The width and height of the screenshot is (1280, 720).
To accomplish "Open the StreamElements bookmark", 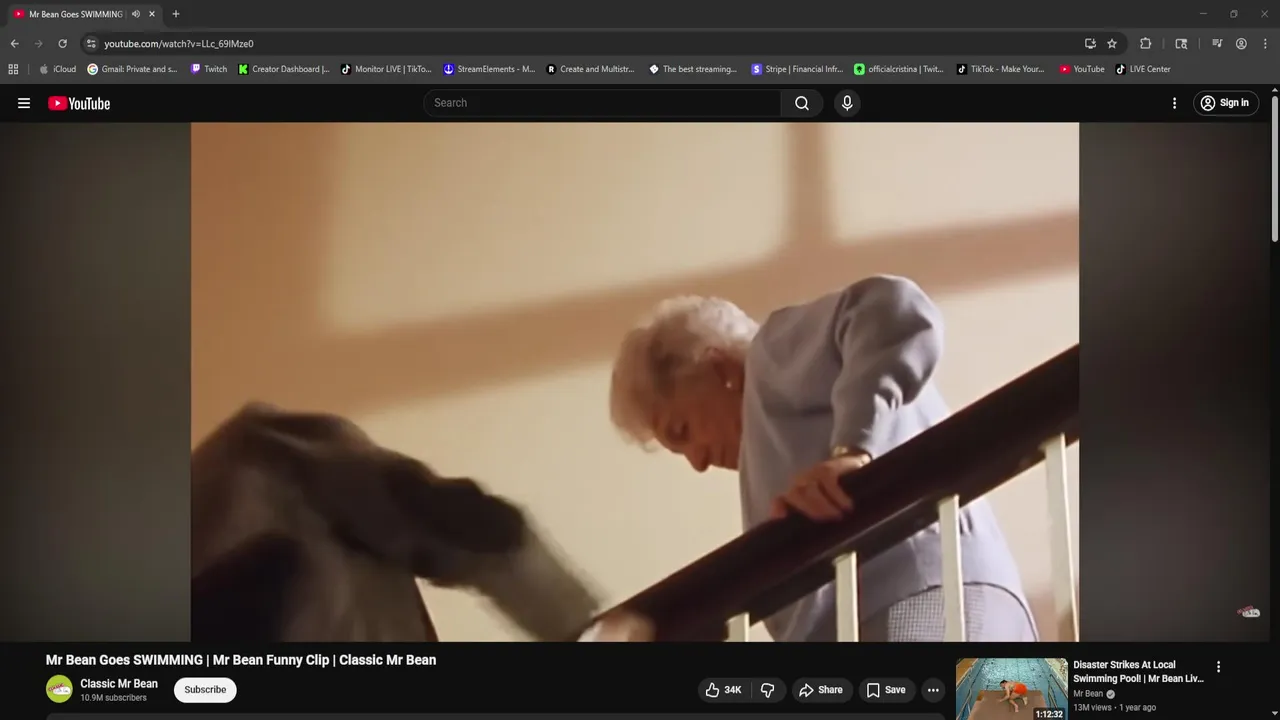I will click(x=490, y=69).
